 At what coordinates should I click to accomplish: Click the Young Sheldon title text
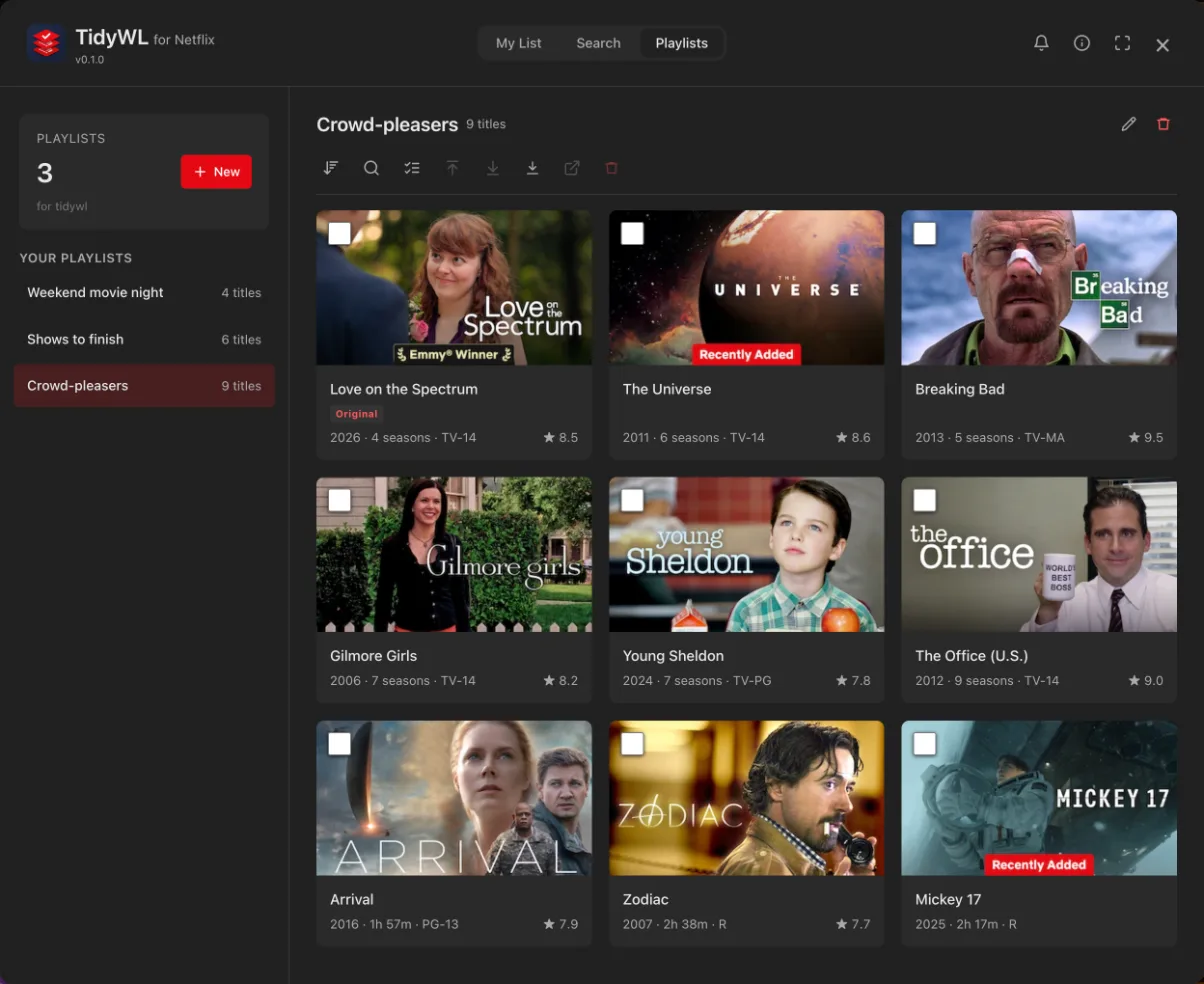[673, 656]
